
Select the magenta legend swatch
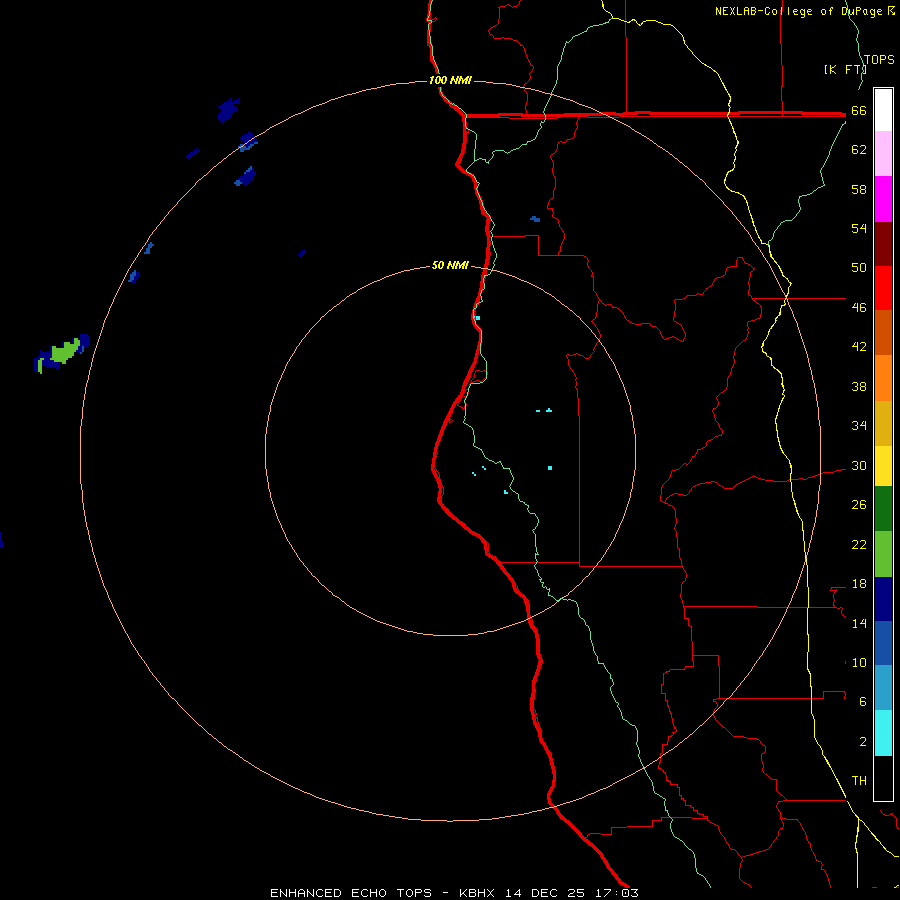(x=883, y=199)
